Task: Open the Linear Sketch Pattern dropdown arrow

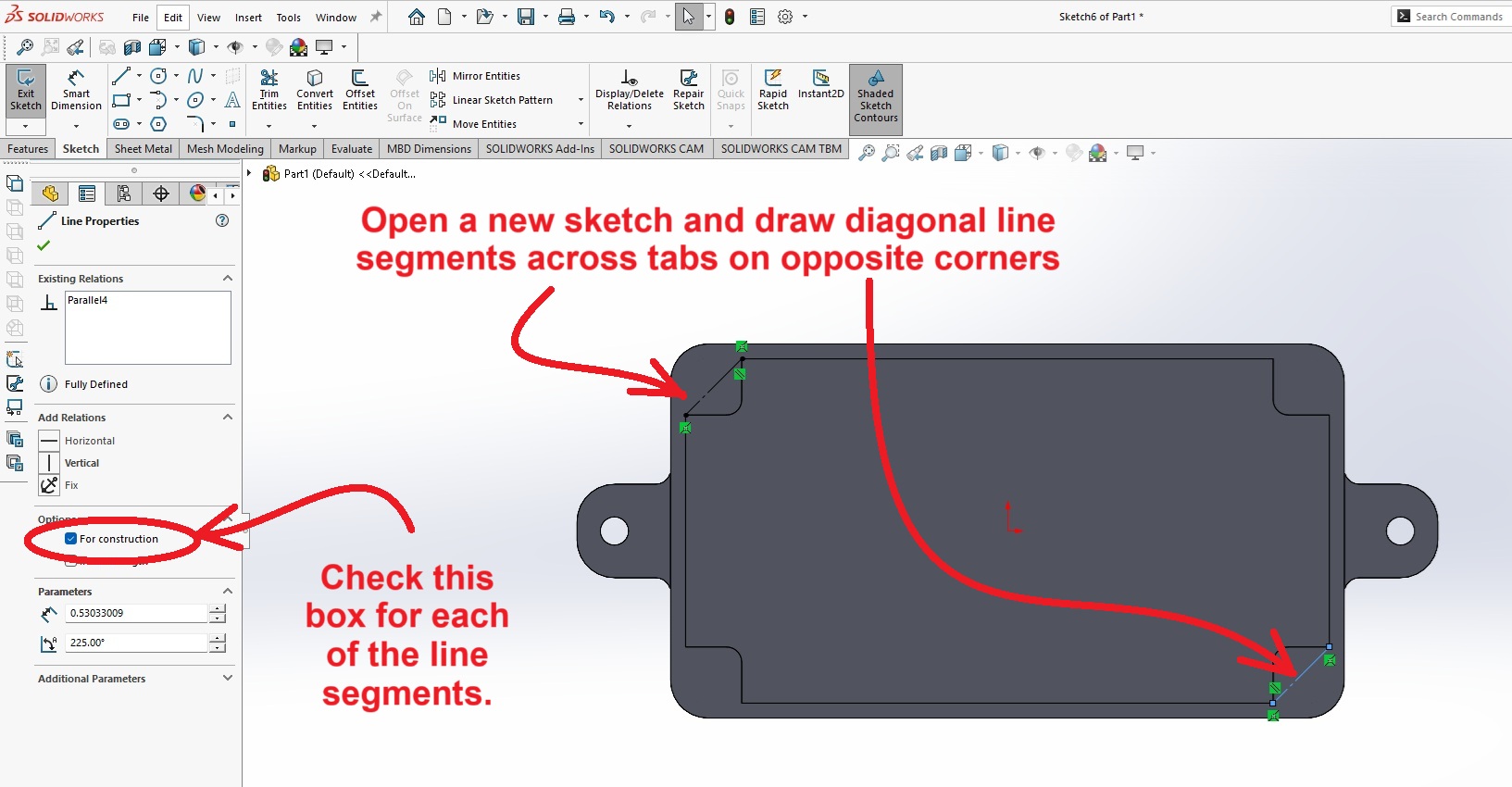Action: click(x=581, y=100)
